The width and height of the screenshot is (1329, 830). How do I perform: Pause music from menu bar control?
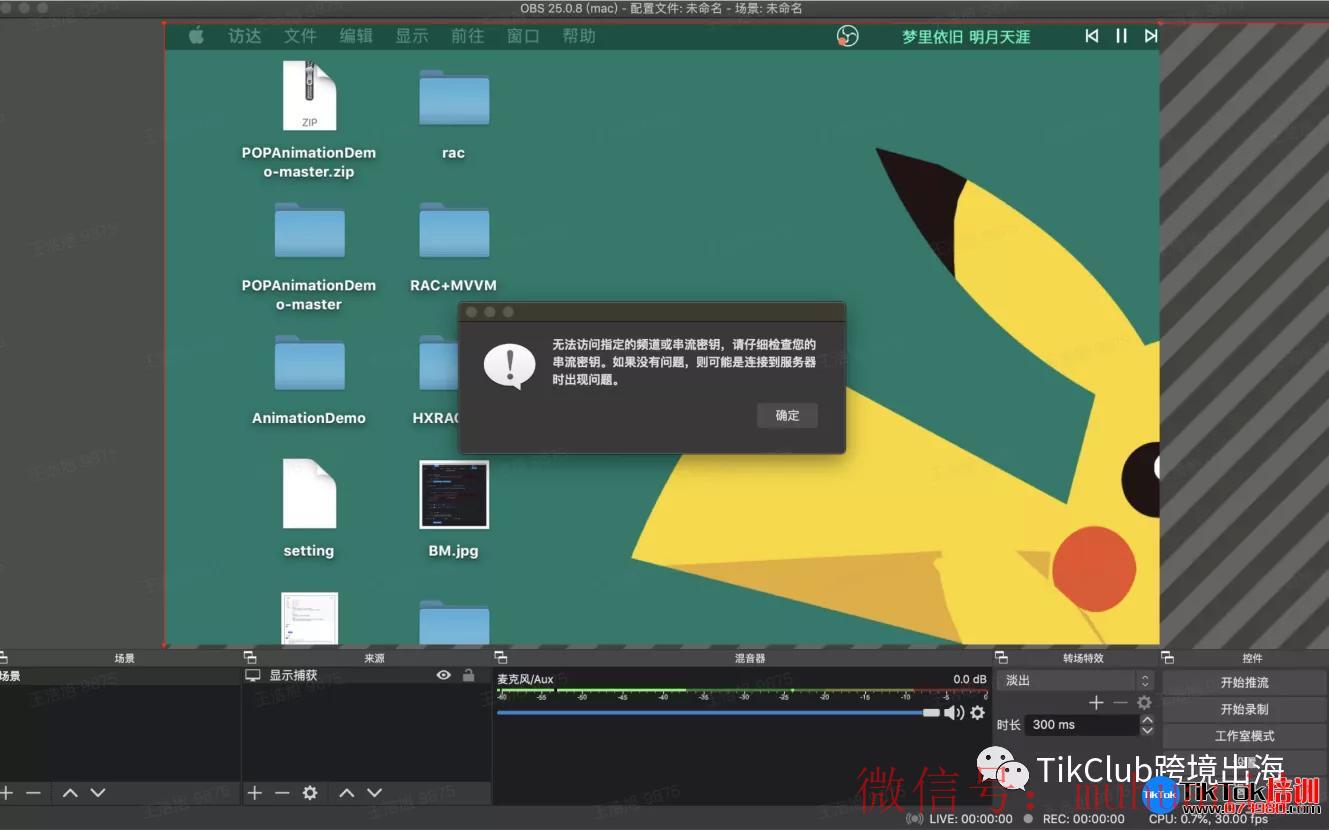click(x=1121, y=36)
